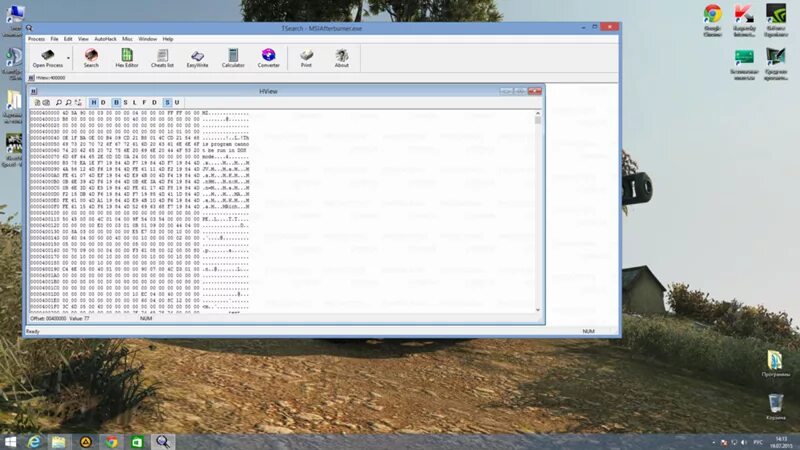Open the Calculator tool
The image size is (800, 450).
coord(233,58)
